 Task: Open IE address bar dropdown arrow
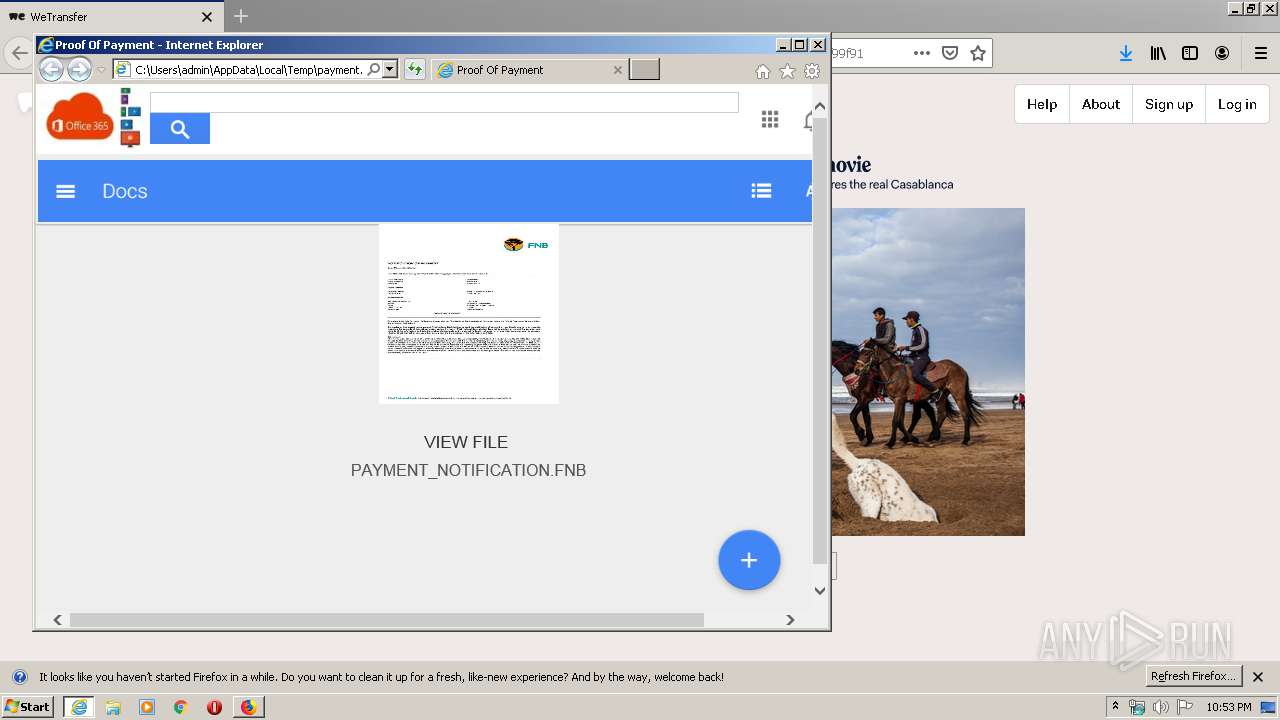(x=390, y=69)
